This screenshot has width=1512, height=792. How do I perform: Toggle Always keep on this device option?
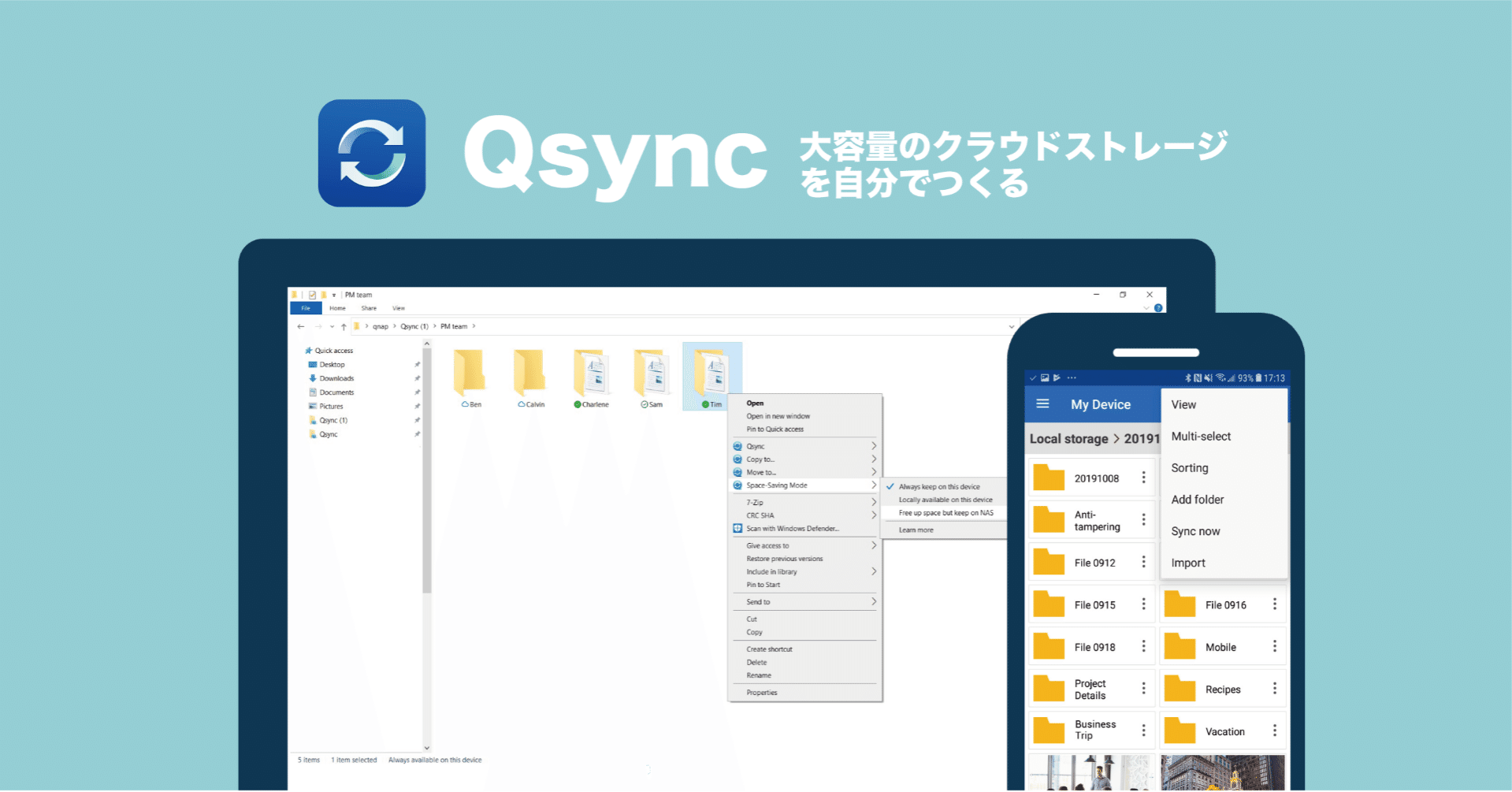click(x=939, y=487)
